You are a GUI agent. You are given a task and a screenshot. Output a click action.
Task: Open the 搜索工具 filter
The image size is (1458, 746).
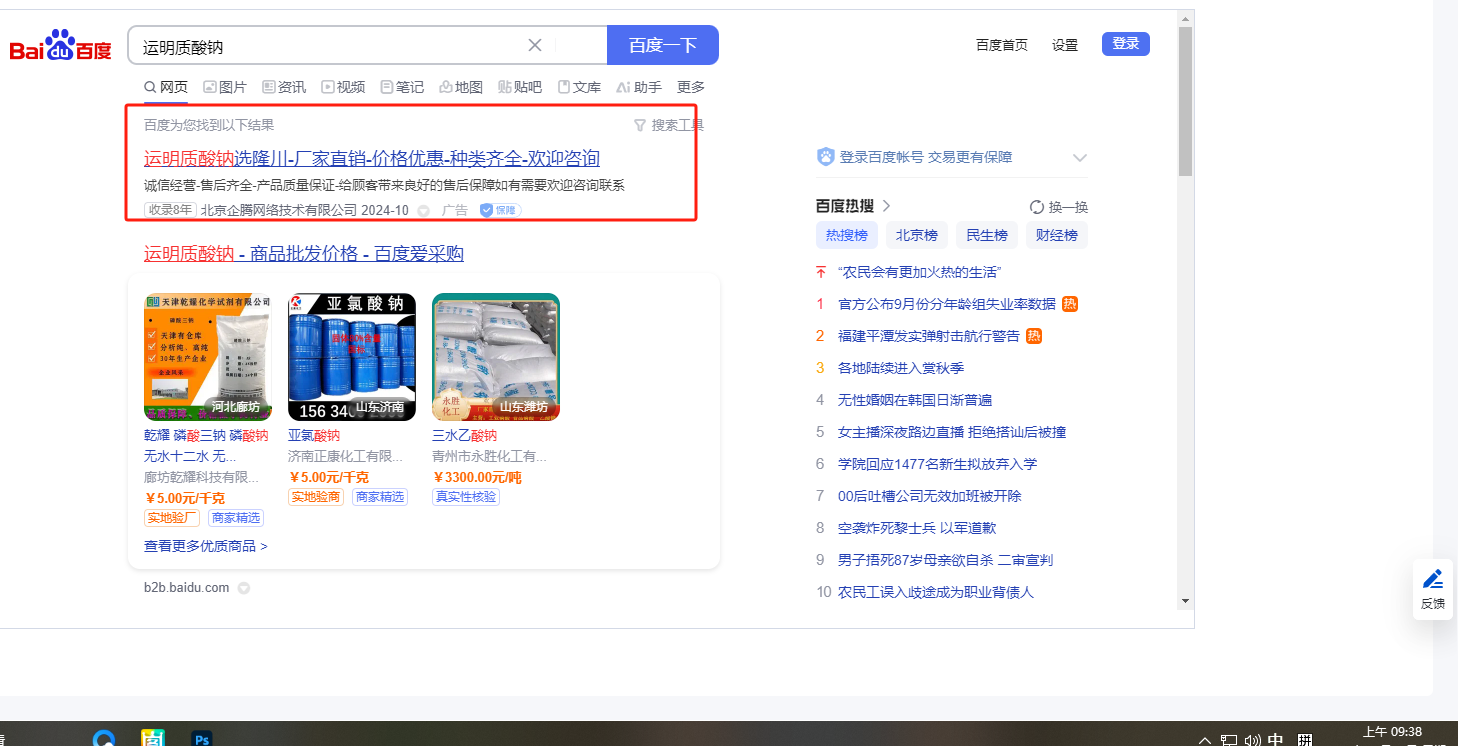click(x=669, y=125)
